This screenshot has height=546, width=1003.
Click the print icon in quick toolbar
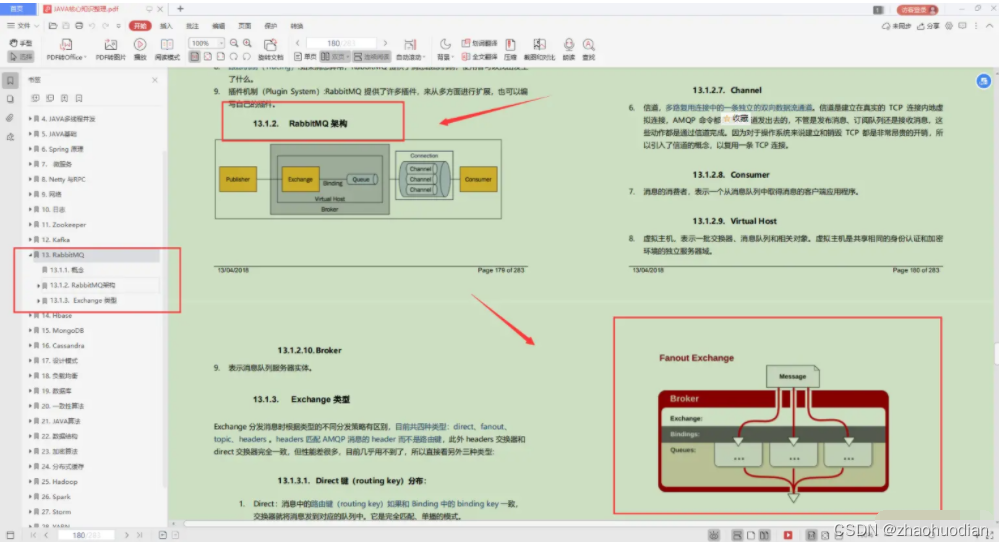point(79,26)
